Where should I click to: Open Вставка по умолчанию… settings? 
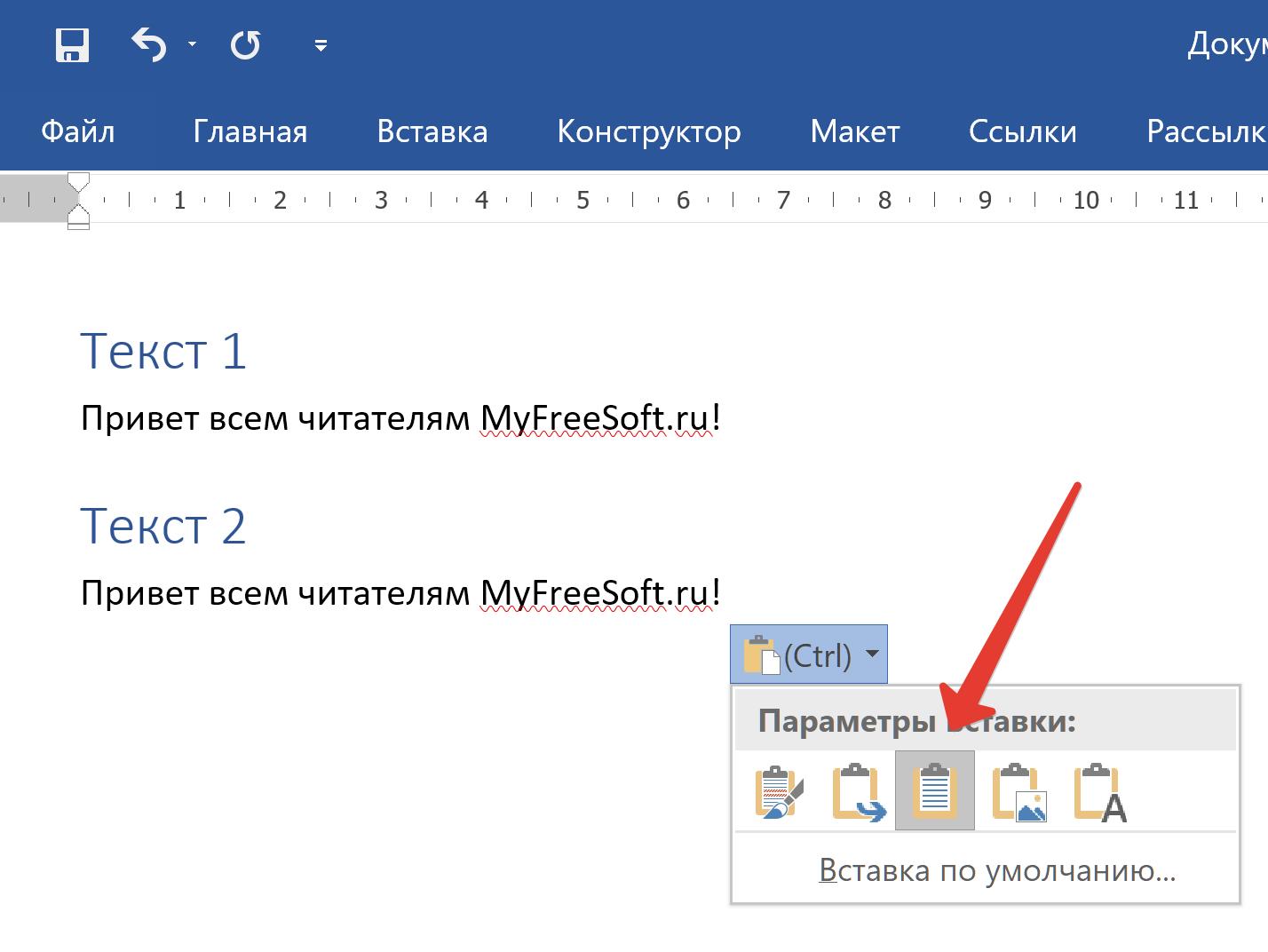click(x=997, y=870)
